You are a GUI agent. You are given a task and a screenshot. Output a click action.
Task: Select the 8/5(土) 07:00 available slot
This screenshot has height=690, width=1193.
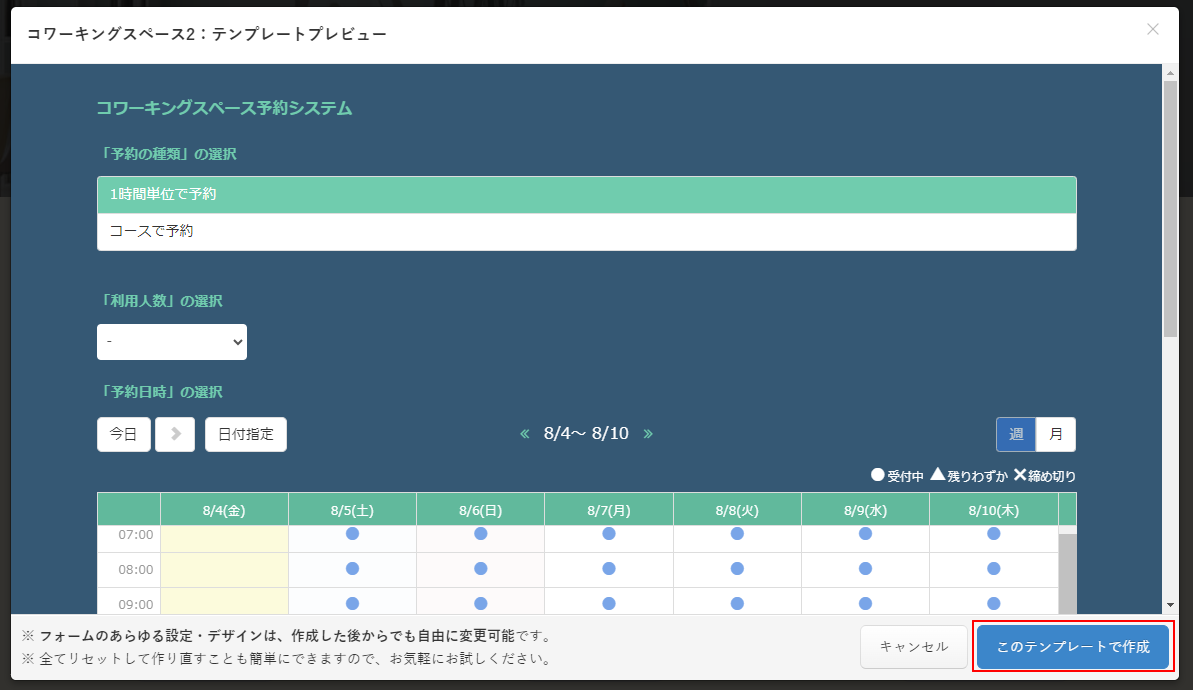click(352, 534)
